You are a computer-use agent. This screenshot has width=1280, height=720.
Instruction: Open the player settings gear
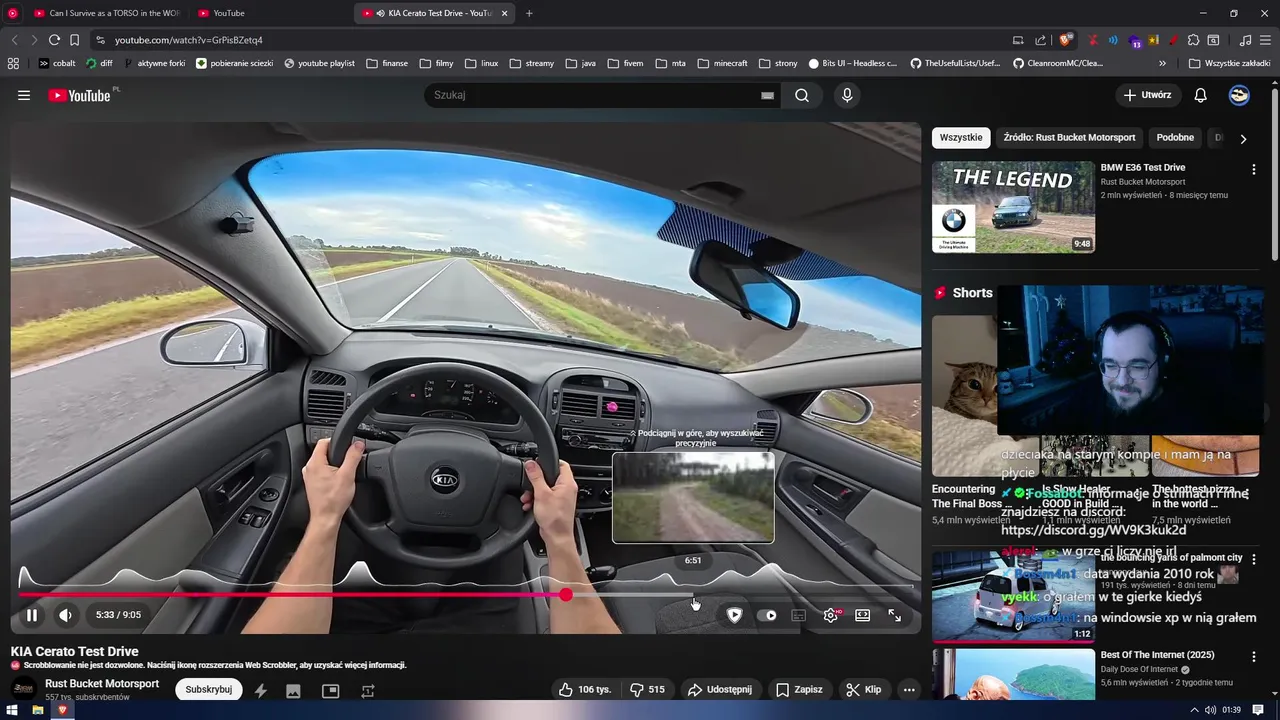point(830,615)
